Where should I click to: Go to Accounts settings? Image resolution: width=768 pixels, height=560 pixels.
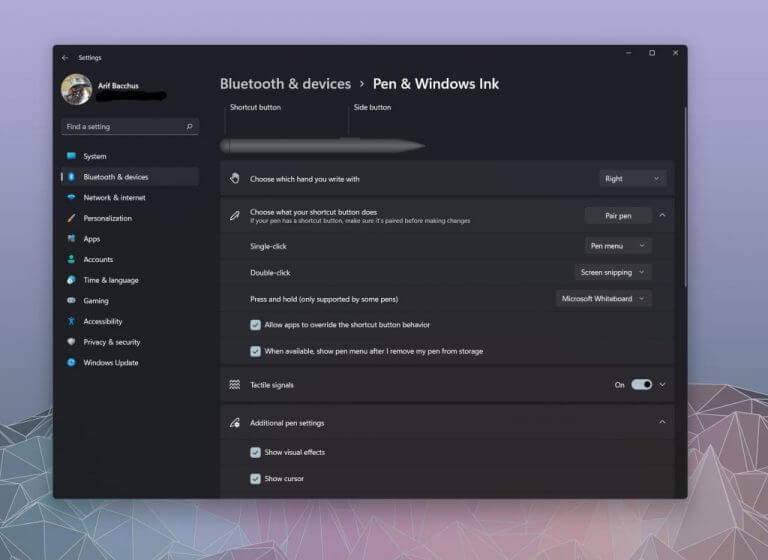pyautogui.click(x=130, y=259)
